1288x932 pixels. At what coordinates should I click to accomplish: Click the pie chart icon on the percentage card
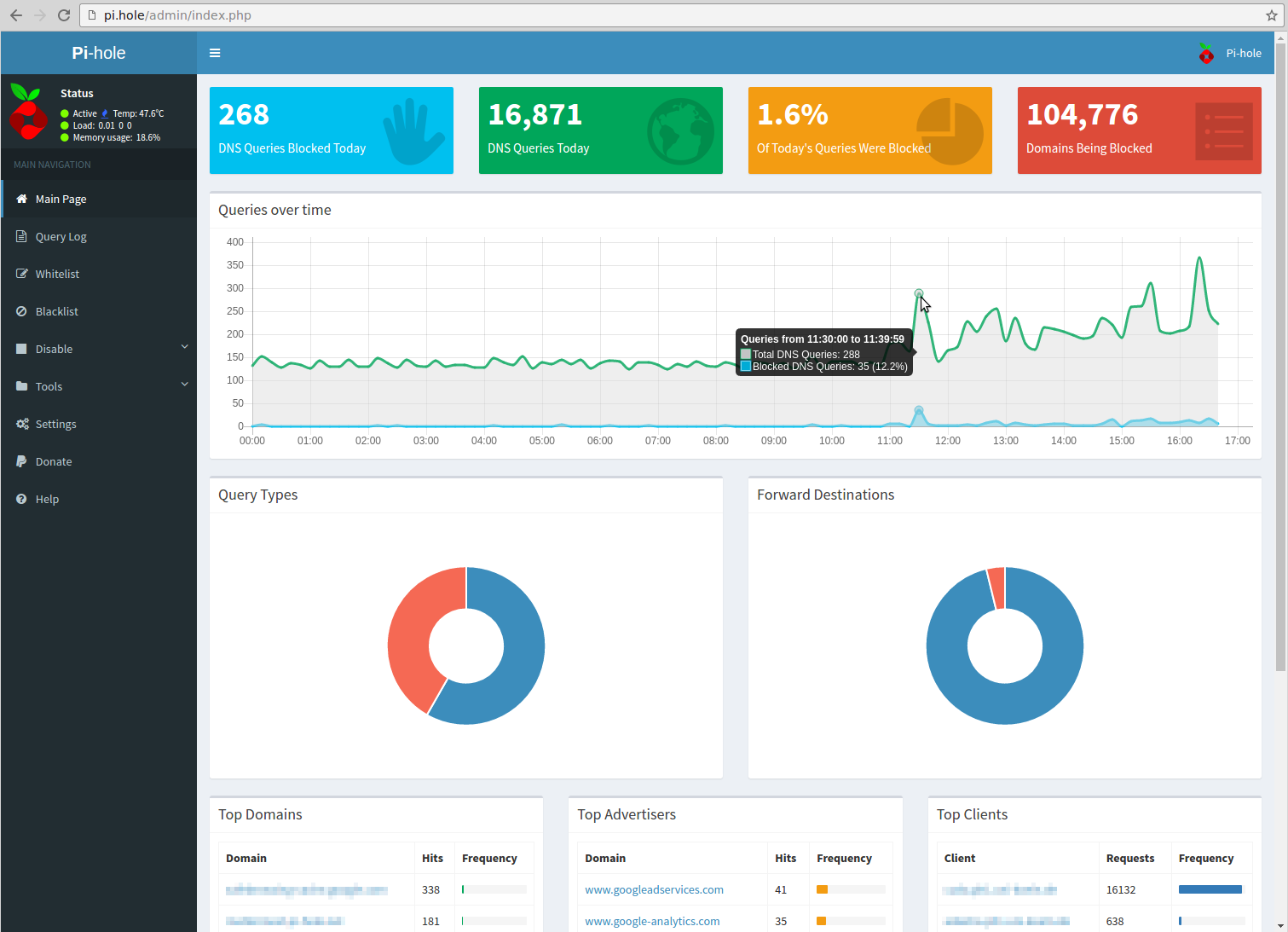point(950,131)
